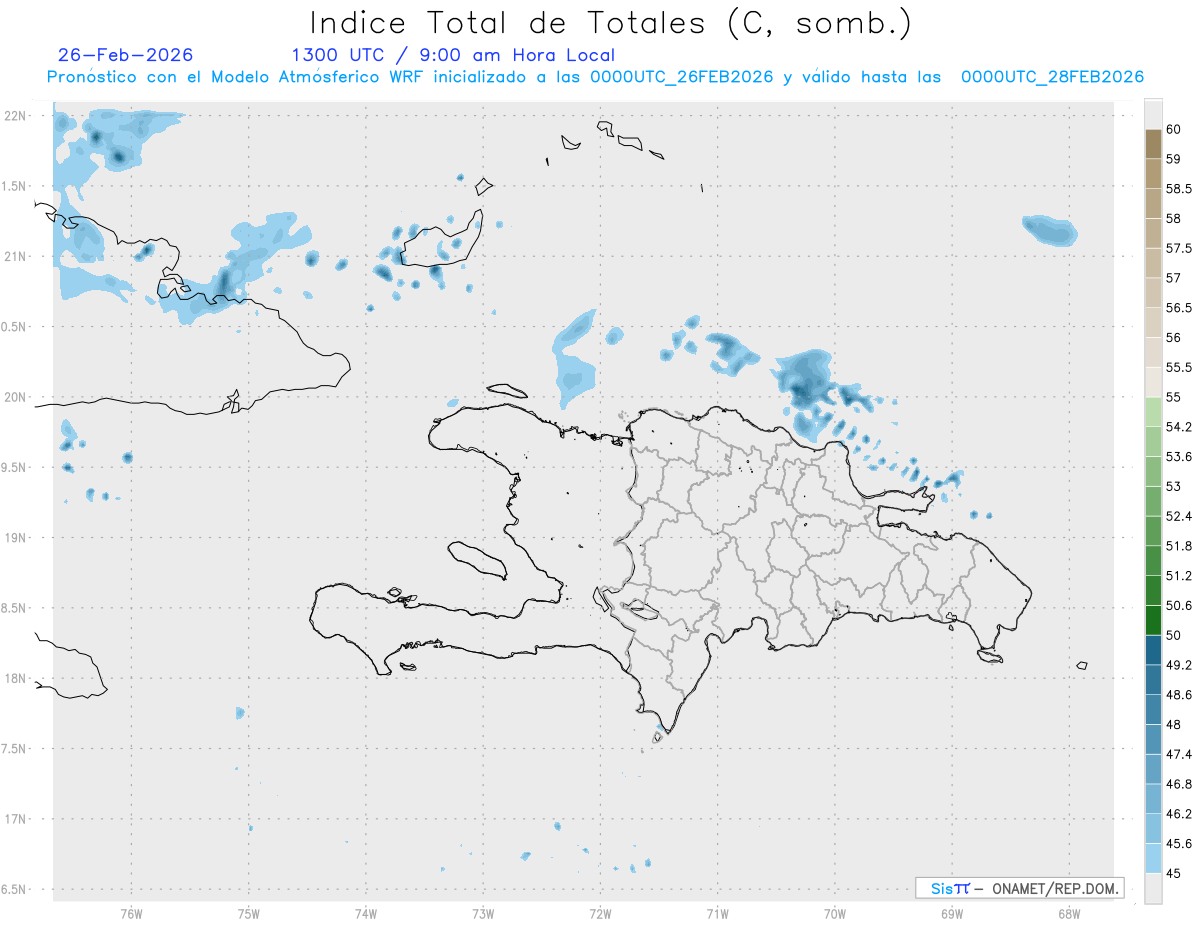Click the "55" legend value

point(1173,397)
